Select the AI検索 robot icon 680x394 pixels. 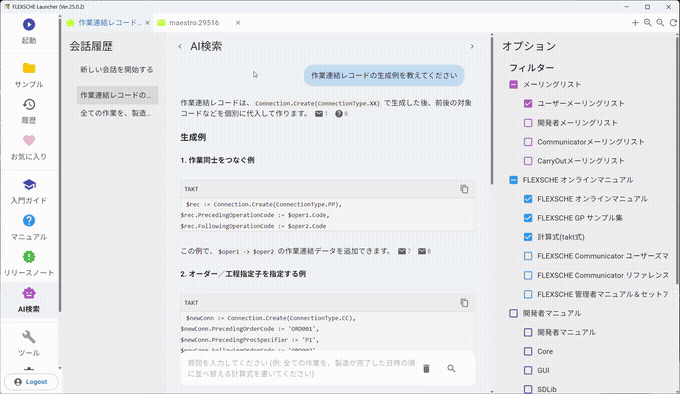[x=29, y=293]
